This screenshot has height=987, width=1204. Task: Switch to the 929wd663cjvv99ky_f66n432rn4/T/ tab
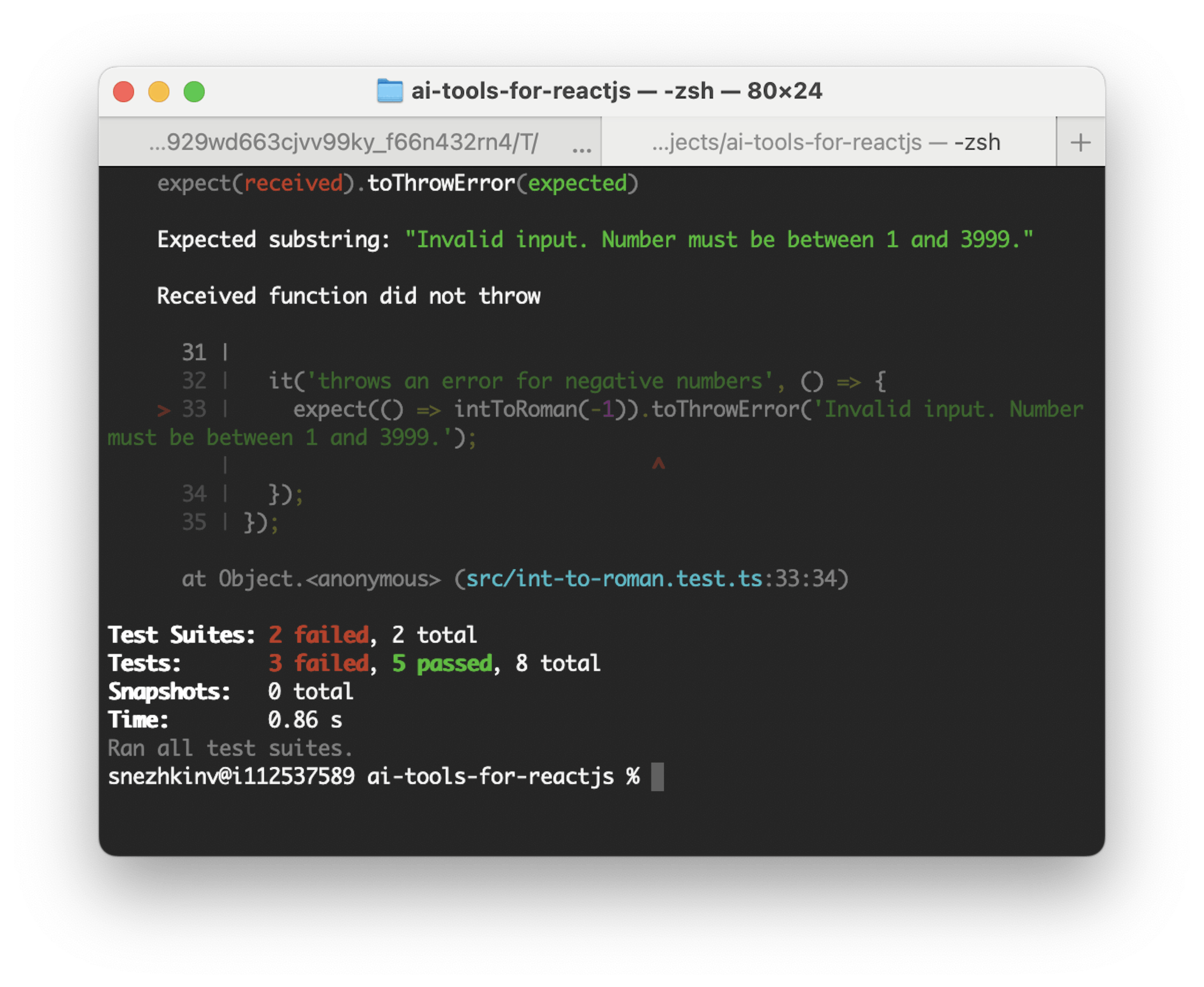click(344, 142)
